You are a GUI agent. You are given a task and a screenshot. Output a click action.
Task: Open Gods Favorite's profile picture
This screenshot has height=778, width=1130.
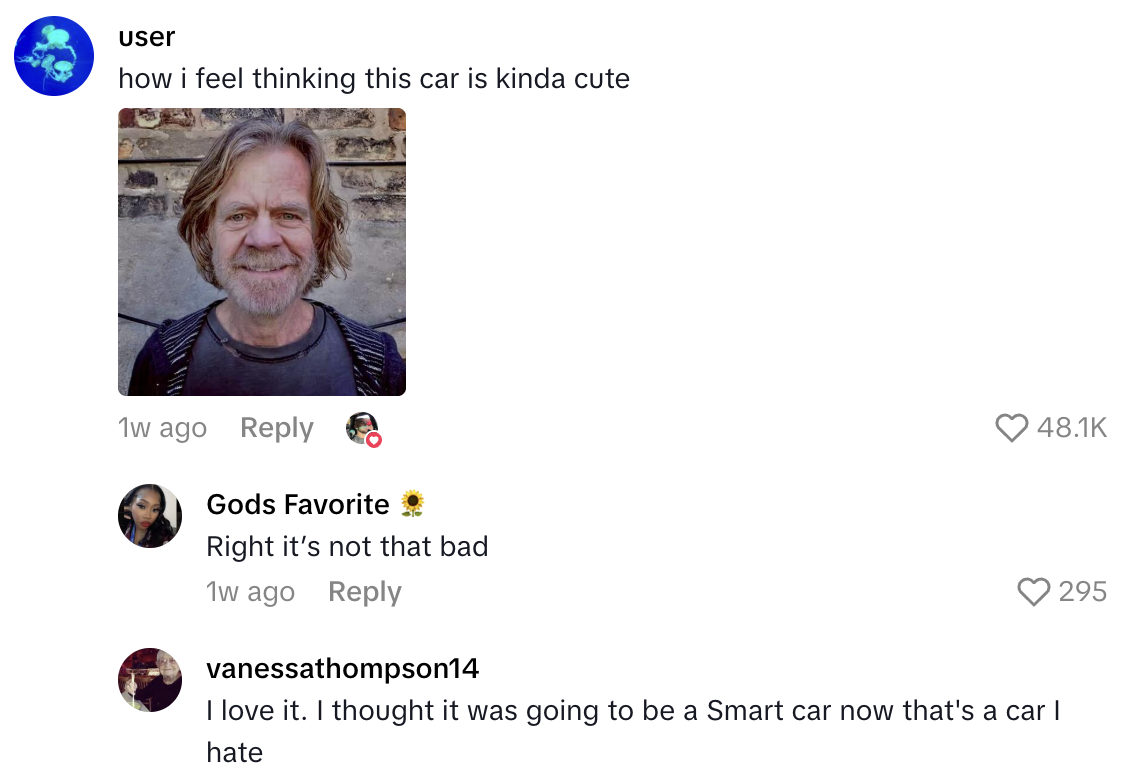[x=150, y=515]
